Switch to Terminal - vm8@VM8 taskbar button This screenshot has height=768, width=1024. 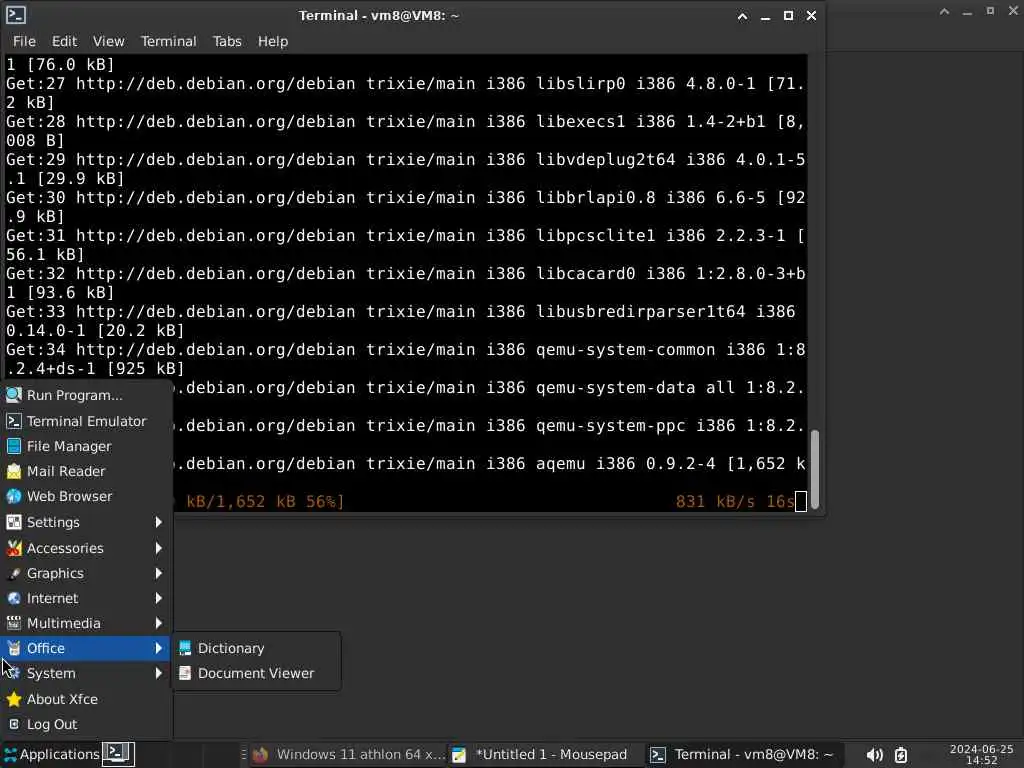click(x=744, y=754)
